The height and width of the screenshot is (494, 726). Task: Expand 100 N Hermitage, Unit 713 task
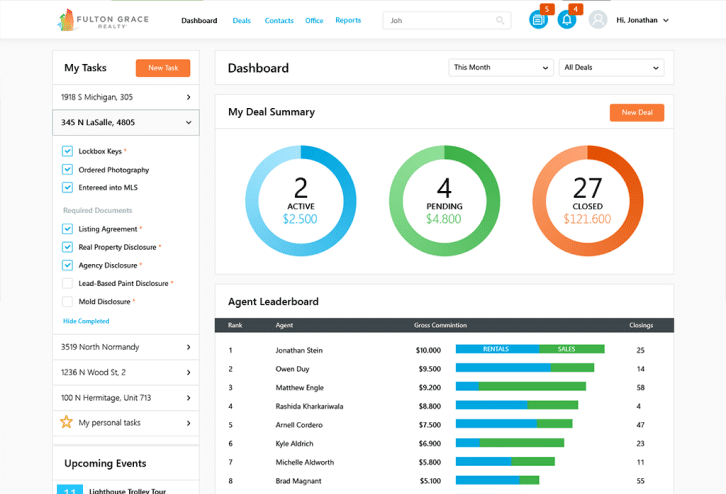pyautogui.click(x=125, y=398)
